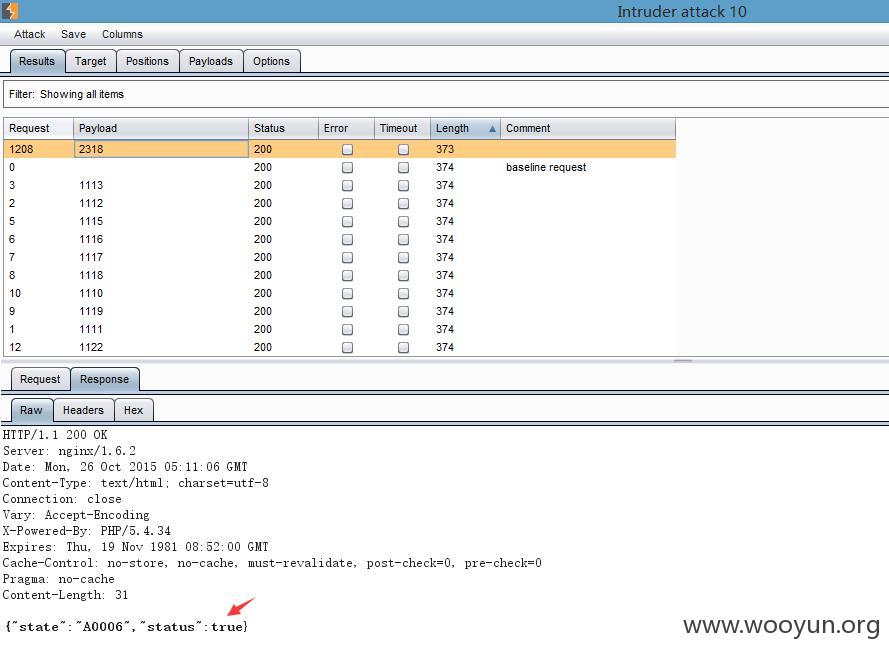Click the Length column sort arrow
This screenshot has height=654, width=889.
click(x=492, y=129)
